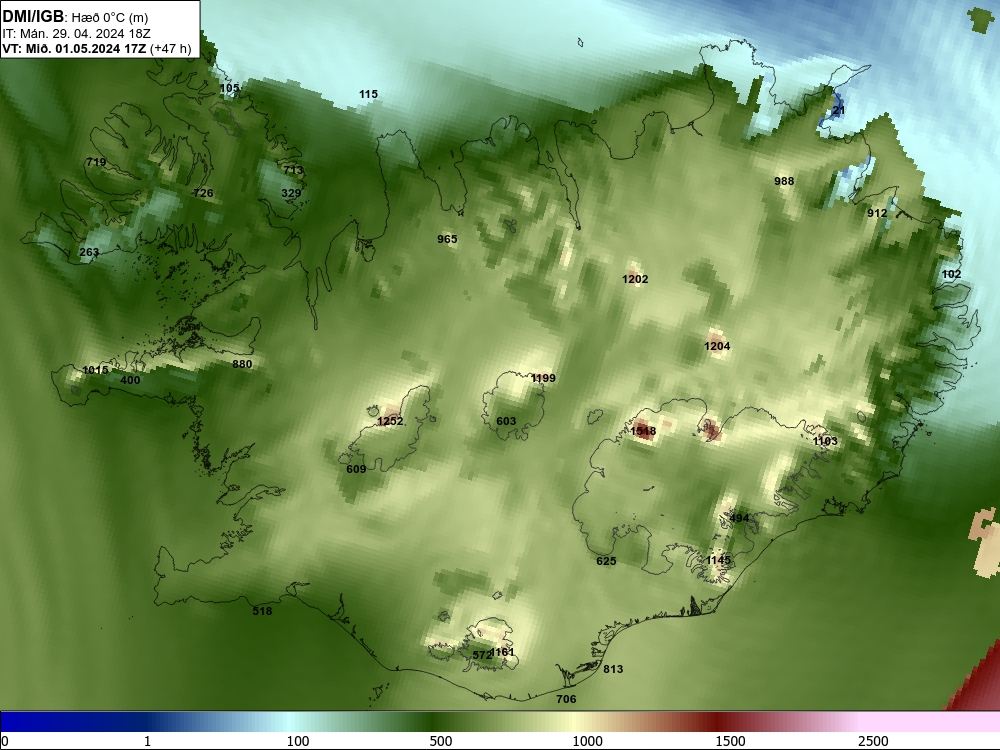Click the 988 value in northeast

[784, 181]
